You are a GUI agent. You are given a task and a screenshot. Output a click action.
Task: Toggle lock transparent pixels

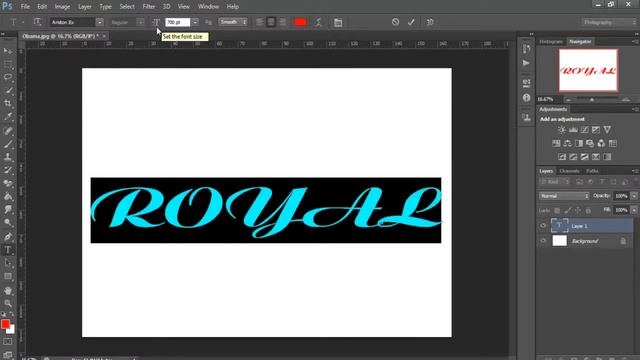(557, 210)
